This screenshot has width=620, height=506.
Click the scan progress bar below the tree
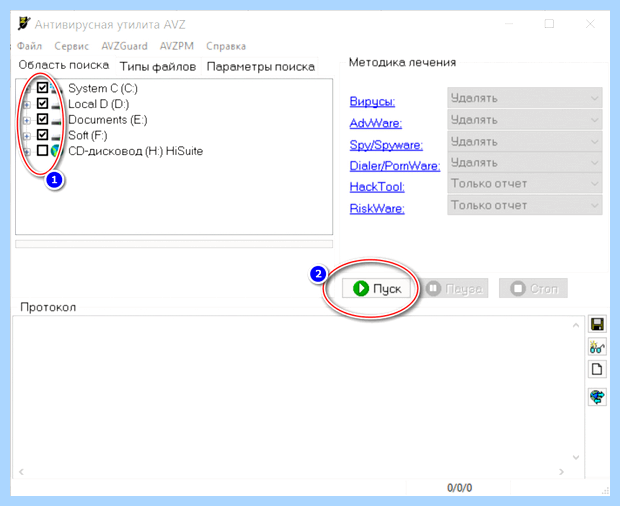[174, 244]
